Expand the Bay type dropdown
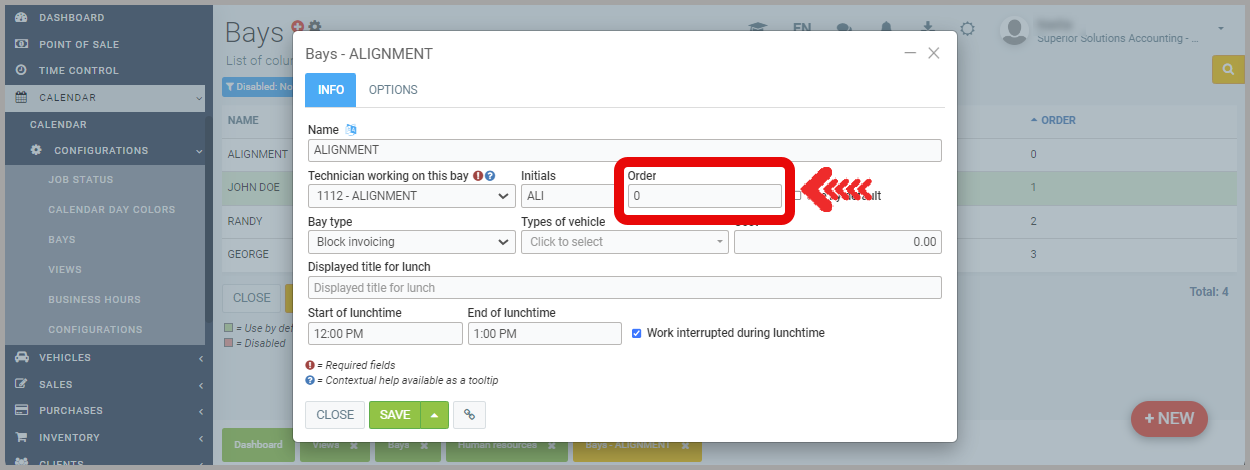The image size is (1250, 470). click(412, 241)
